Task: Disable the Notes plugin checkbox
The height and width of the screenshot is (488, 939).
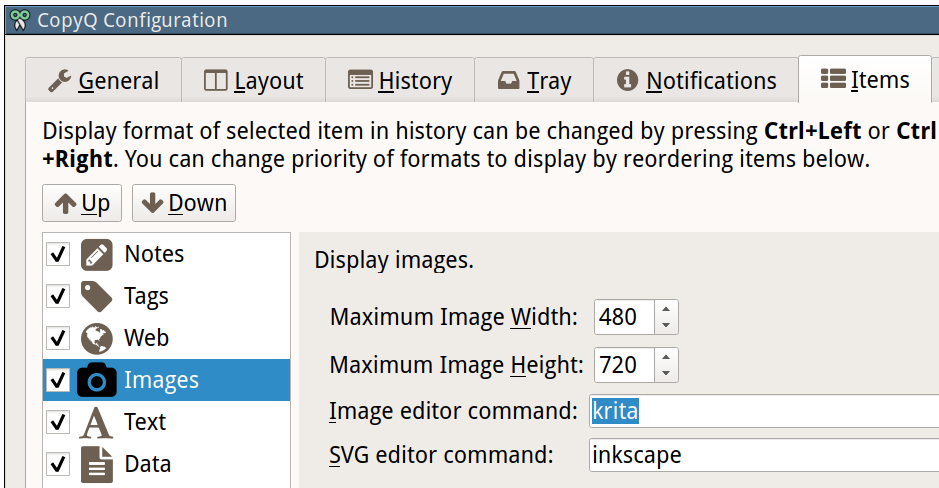Action: (58, 255)
